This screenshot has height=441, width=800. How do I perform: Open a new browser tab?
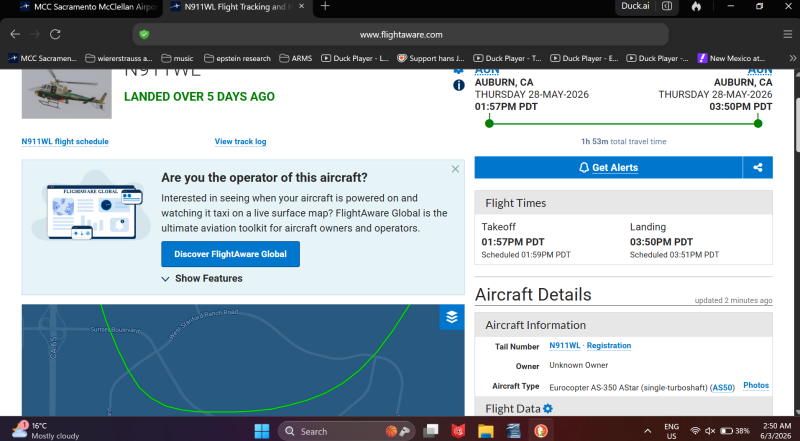pyautogui.click(x=324, y=7)
